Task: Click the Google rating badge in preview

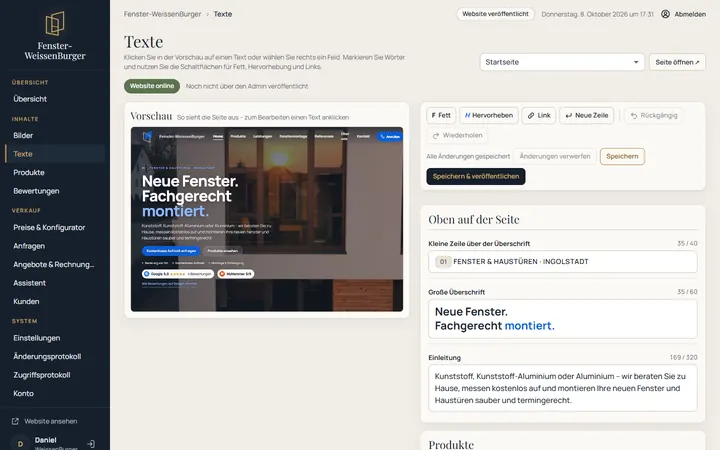Action: tap(178, 274)
